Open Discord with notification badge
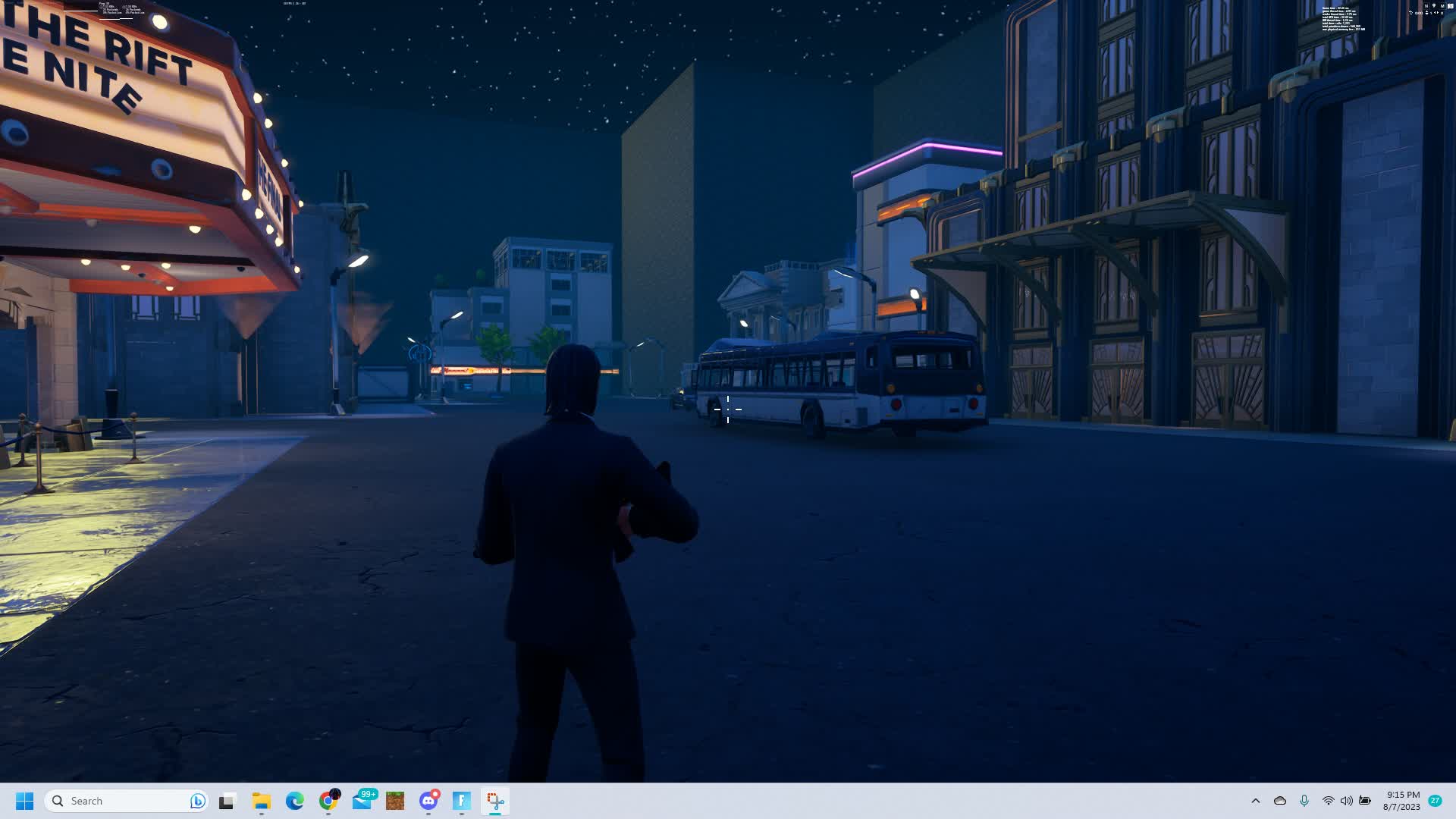Viewport: 1456px width, 819px height. pos(428,801)
